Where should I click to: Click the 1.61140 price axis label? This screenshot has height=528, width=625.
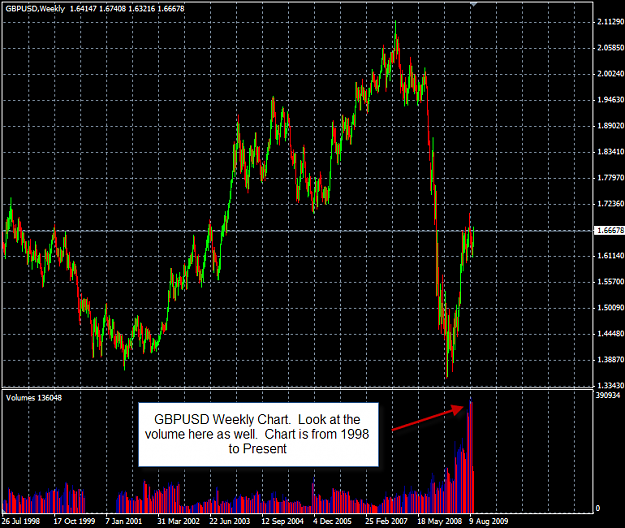coord(611,256)
